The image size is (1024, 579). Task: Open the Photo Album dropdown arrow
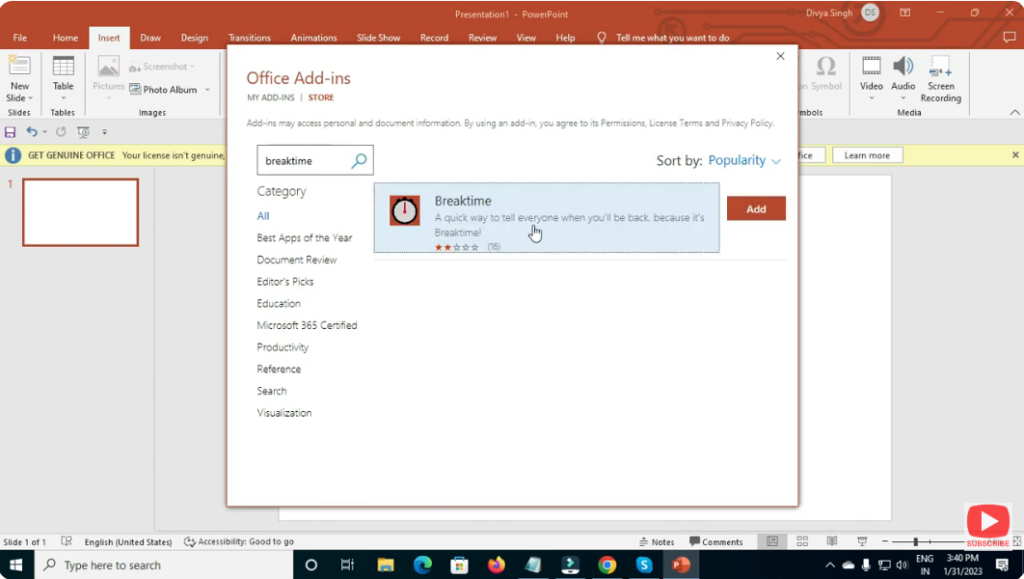[x=208, y=90]
